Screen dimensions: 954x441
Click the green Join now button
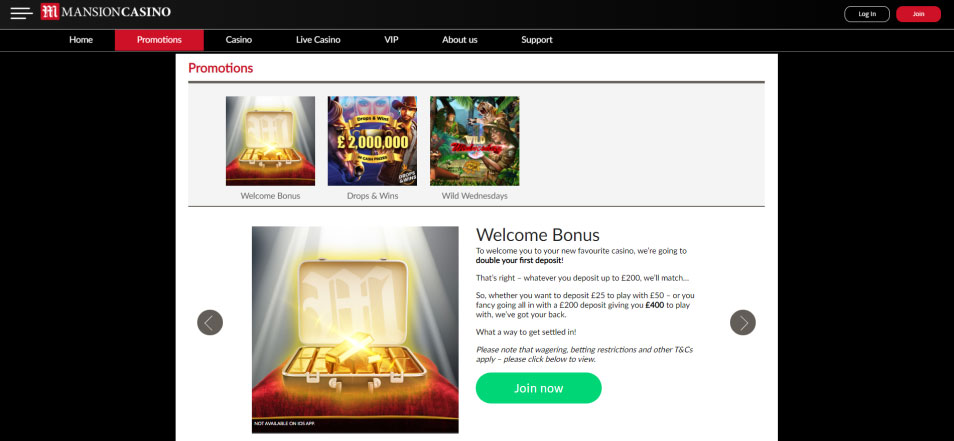tap(538, 388)
